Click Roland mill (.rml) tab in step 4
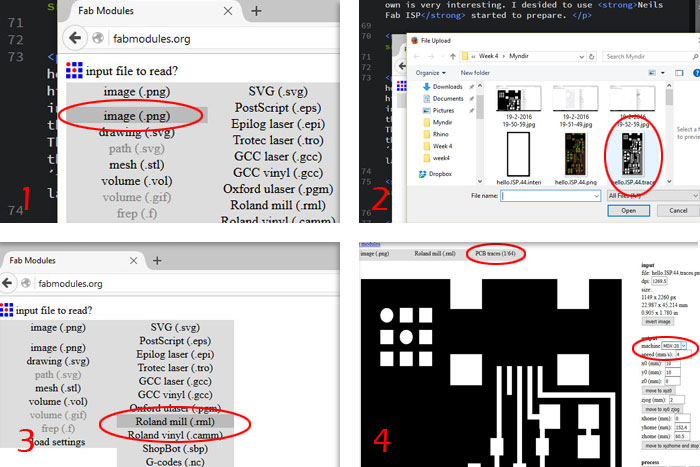The height and width of the screenshot is (467, 700). [435, 254]
